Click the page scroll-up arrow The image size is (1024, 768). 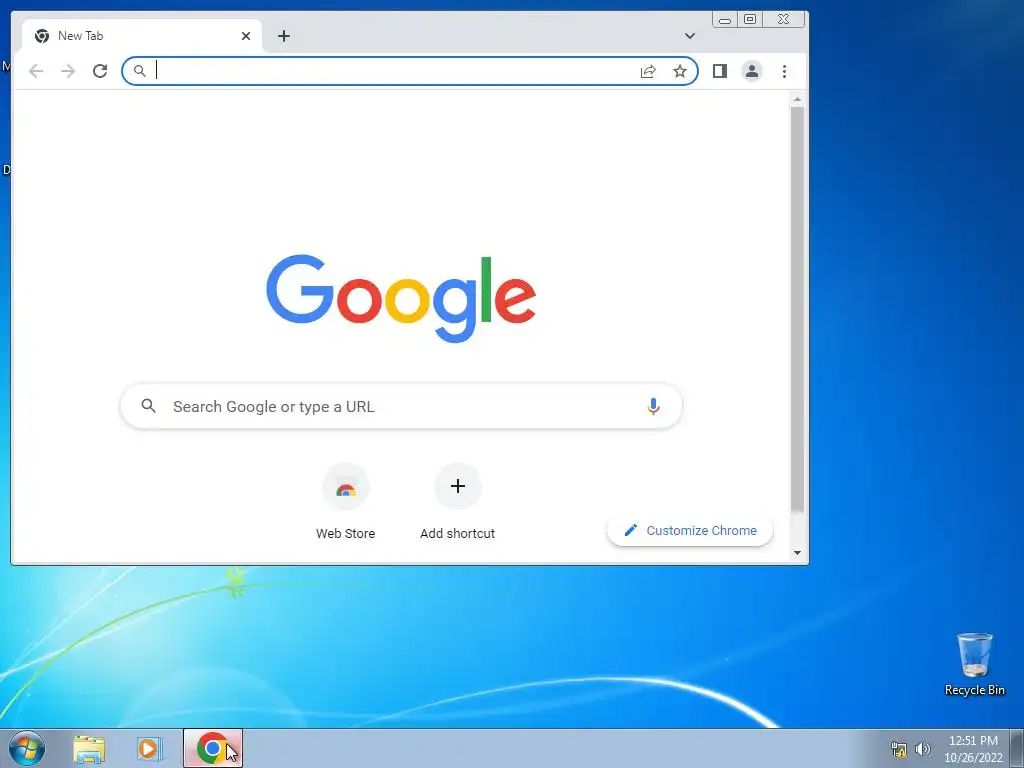click(x=797, y=99)
